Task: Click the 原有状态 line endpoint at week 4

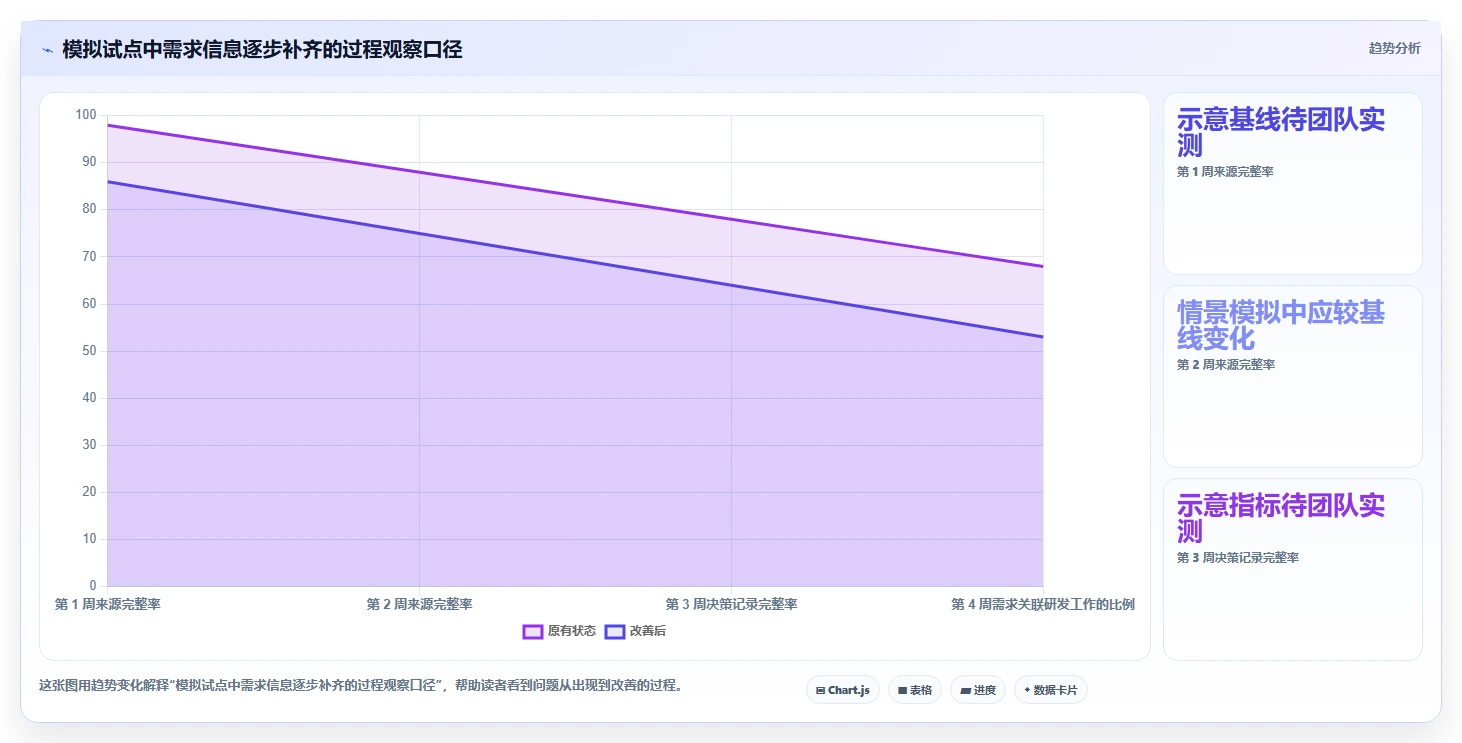Action: point(1043,266)
